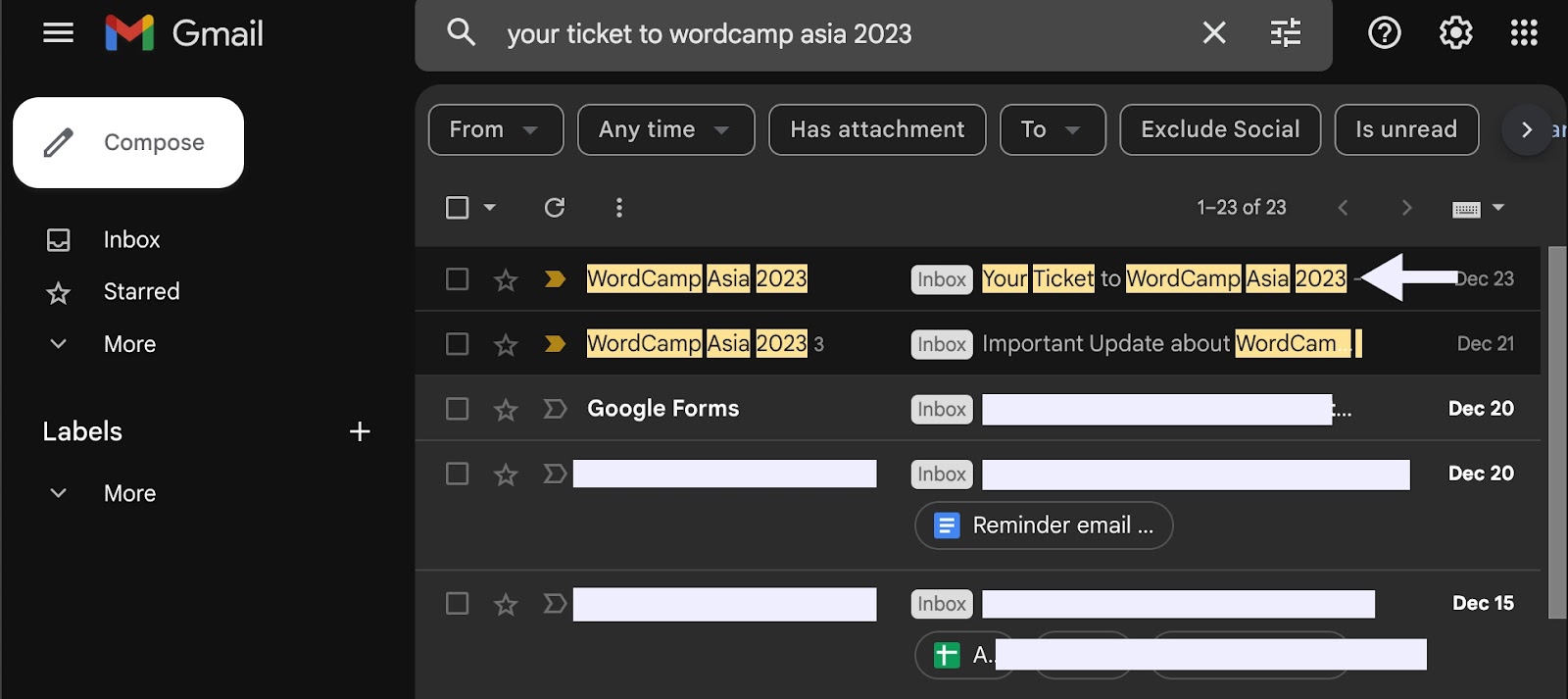Open the Reminder email document attachment
1568x699 pixels.
pos(1044,525)
